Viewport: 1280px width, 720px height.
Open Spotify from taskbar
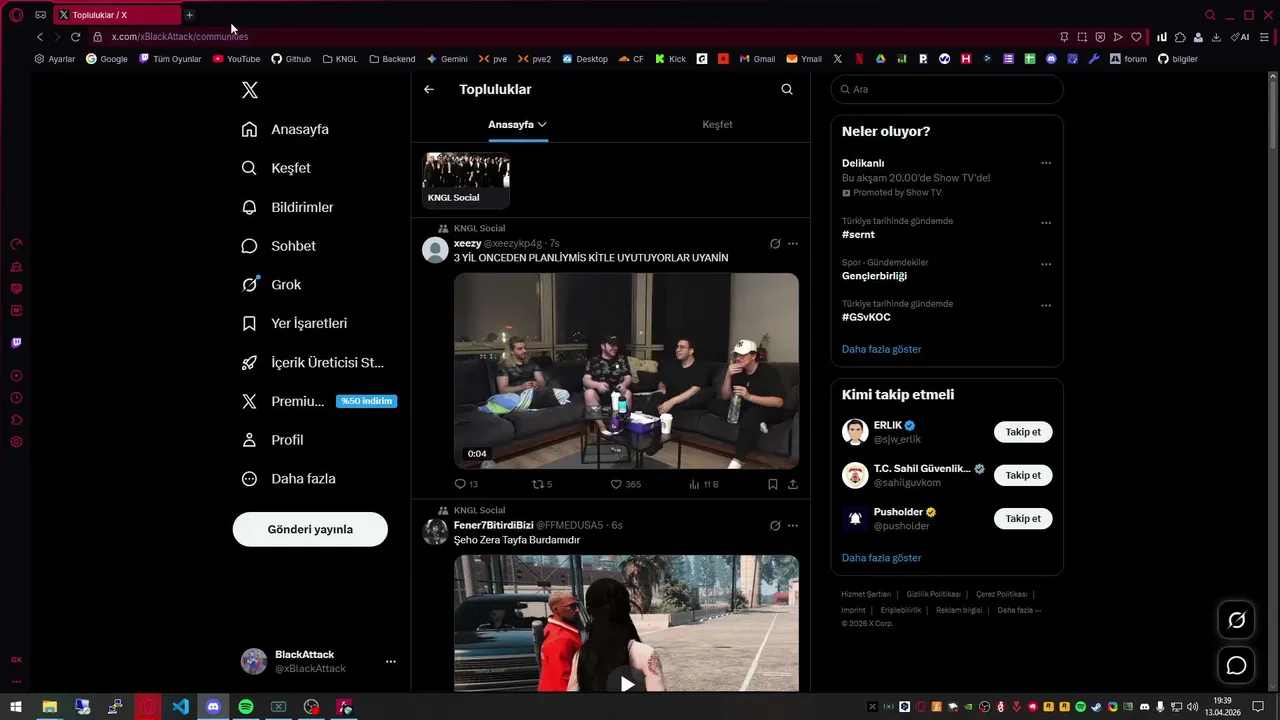(246, 707)
